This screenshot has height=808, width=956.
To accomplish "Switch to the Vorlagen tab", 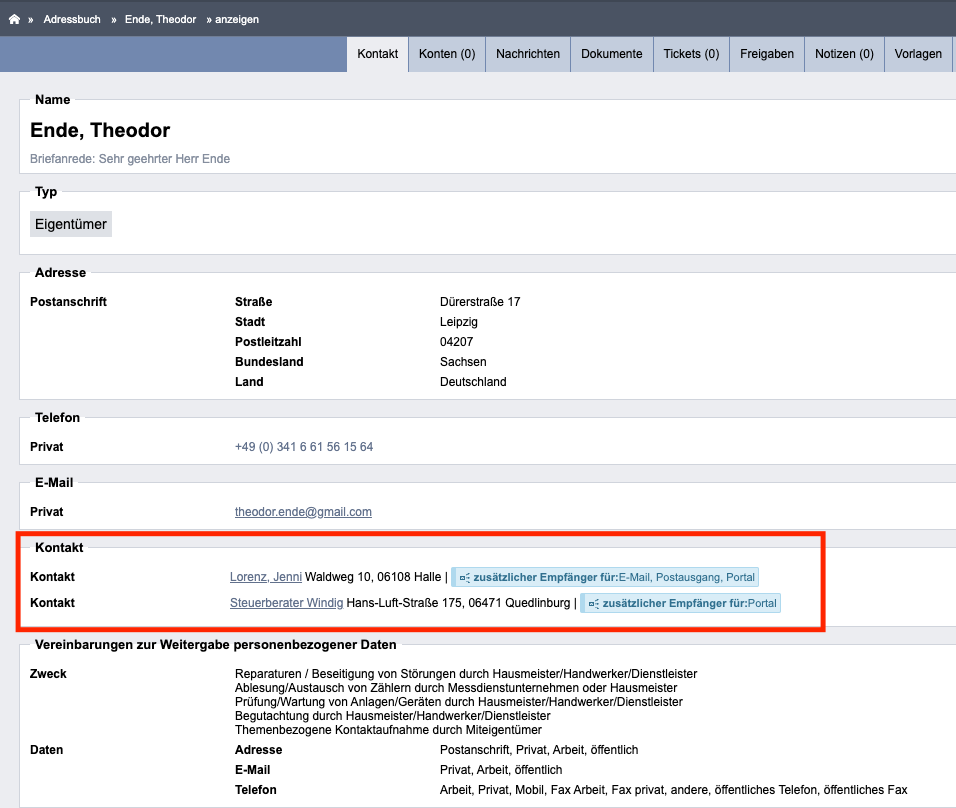I will coord(918,54).
